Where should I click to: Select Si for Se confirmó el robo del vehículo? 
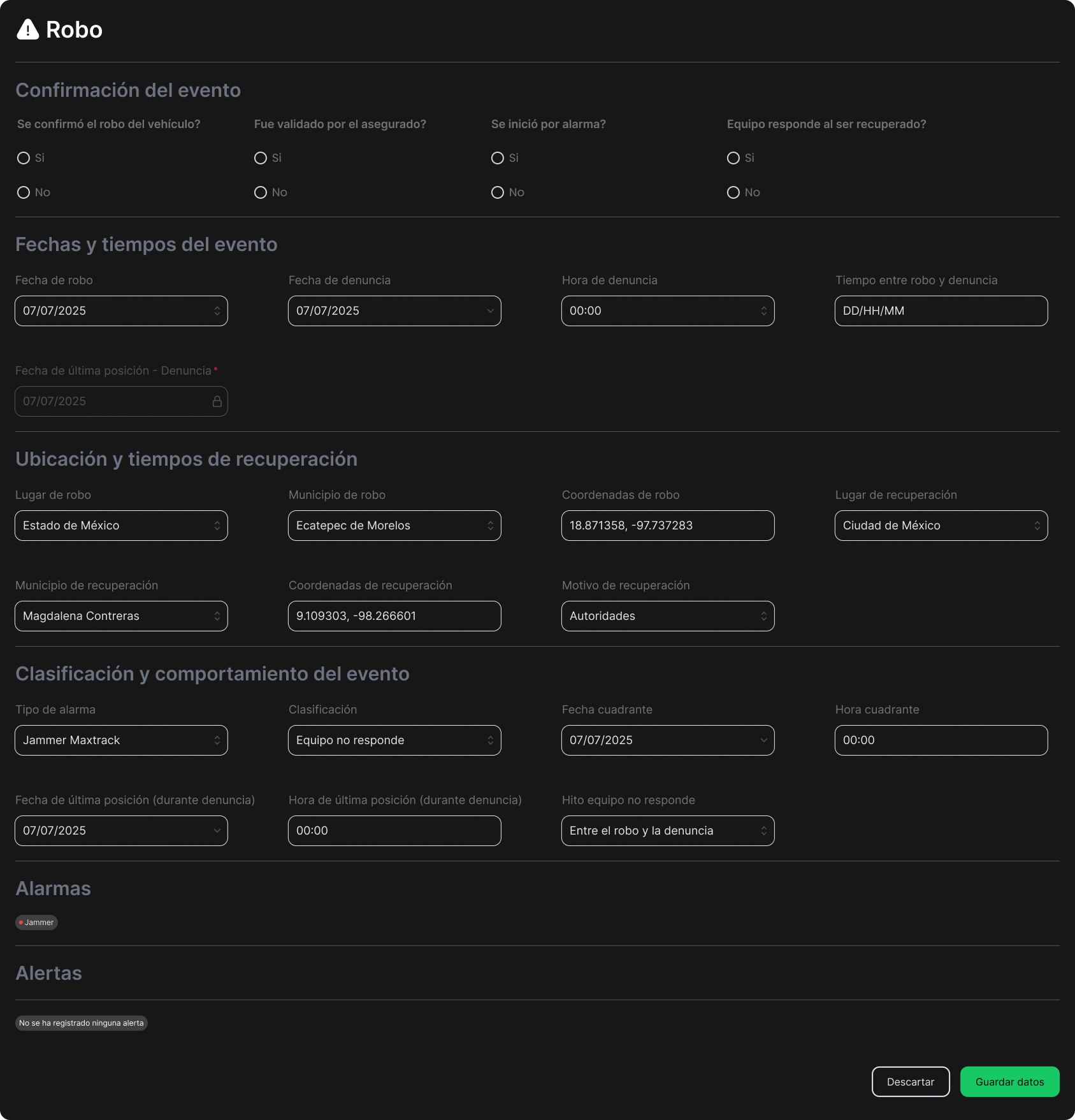pyautogui.click(x=24, y=158)
